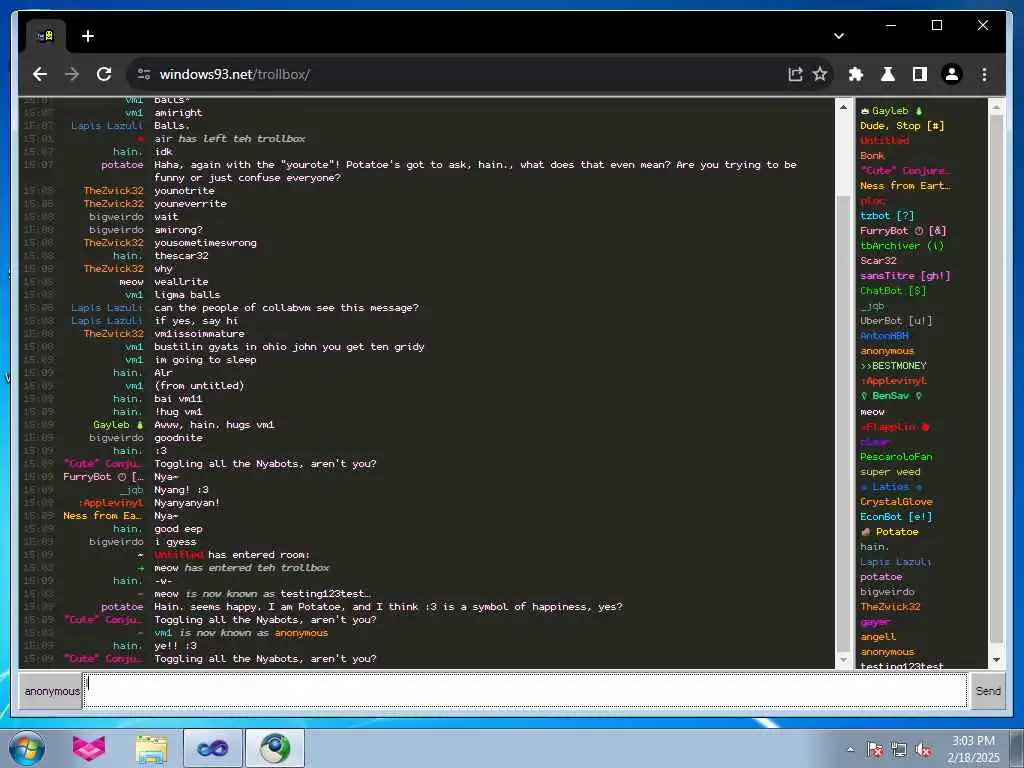Click 'vm1issoimmature' message
1024x768 pixels.
click(199, 334)
